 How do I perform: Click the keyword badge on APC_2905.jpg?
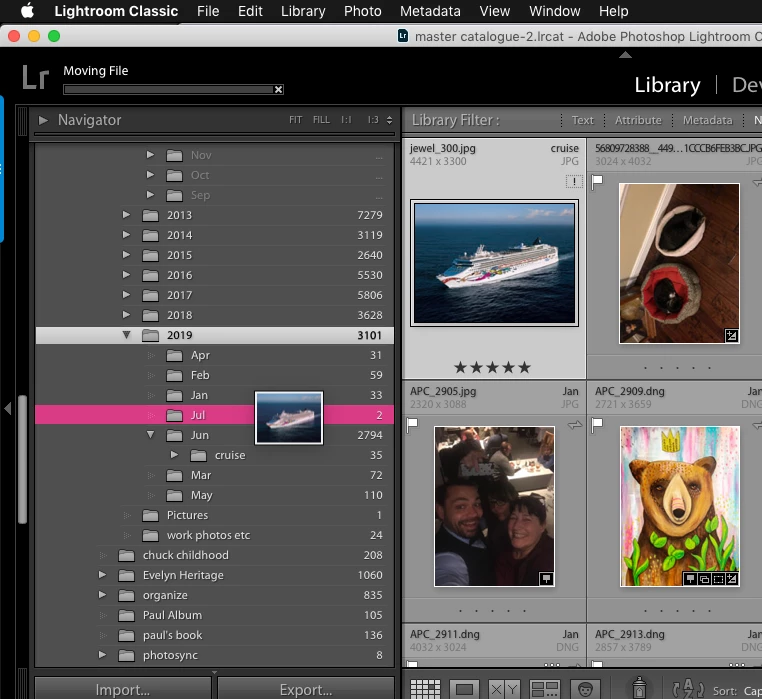(x=546, y=578)
